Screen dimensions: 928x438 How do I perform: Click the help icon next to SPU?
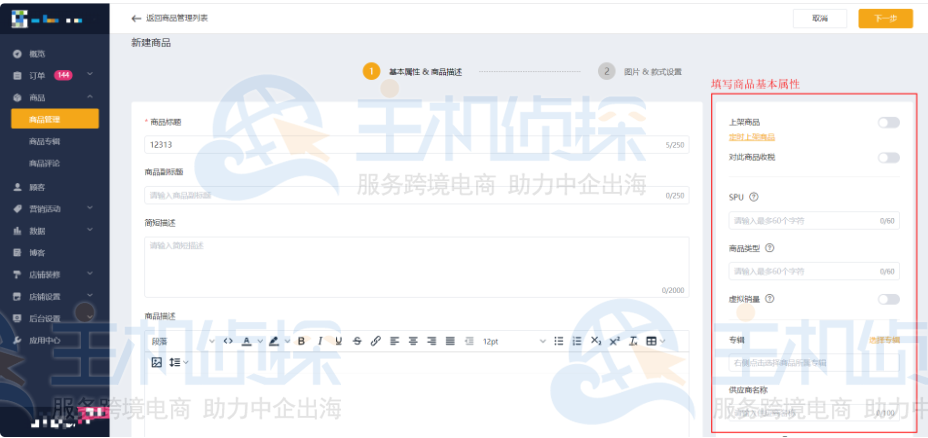click(x=753, y=197)
